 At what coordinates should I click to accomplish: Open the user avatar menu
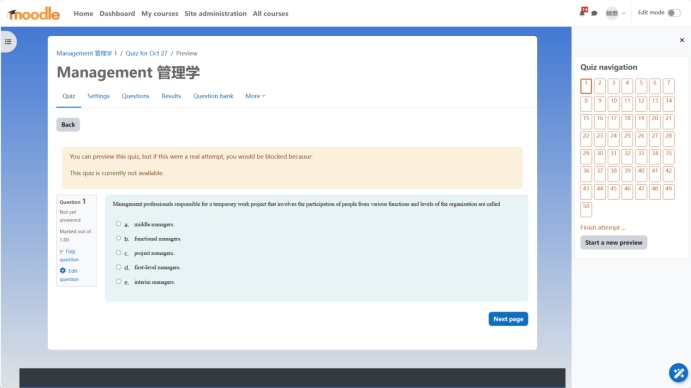pos(611,13)
